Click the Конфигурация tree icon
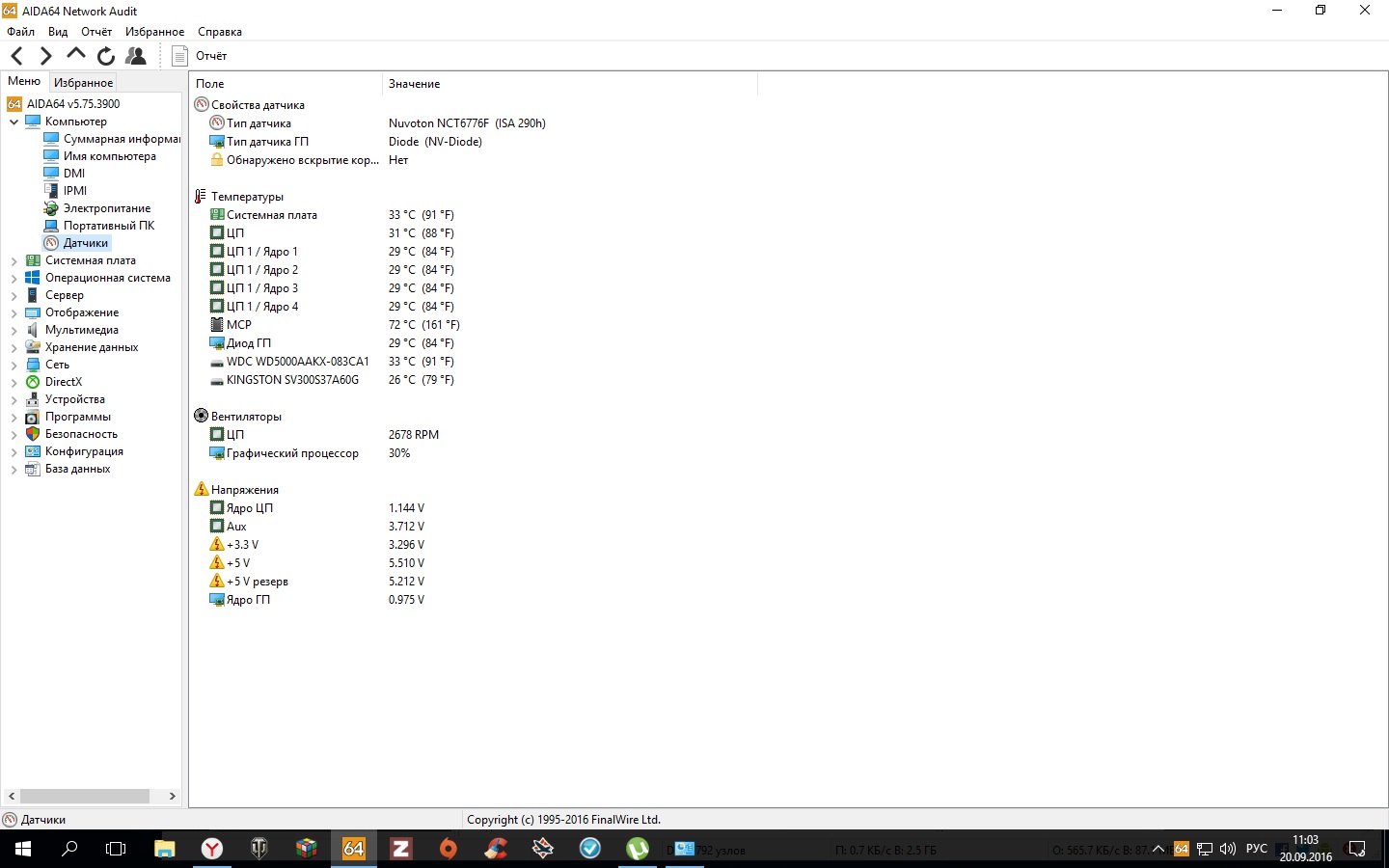 33,451
